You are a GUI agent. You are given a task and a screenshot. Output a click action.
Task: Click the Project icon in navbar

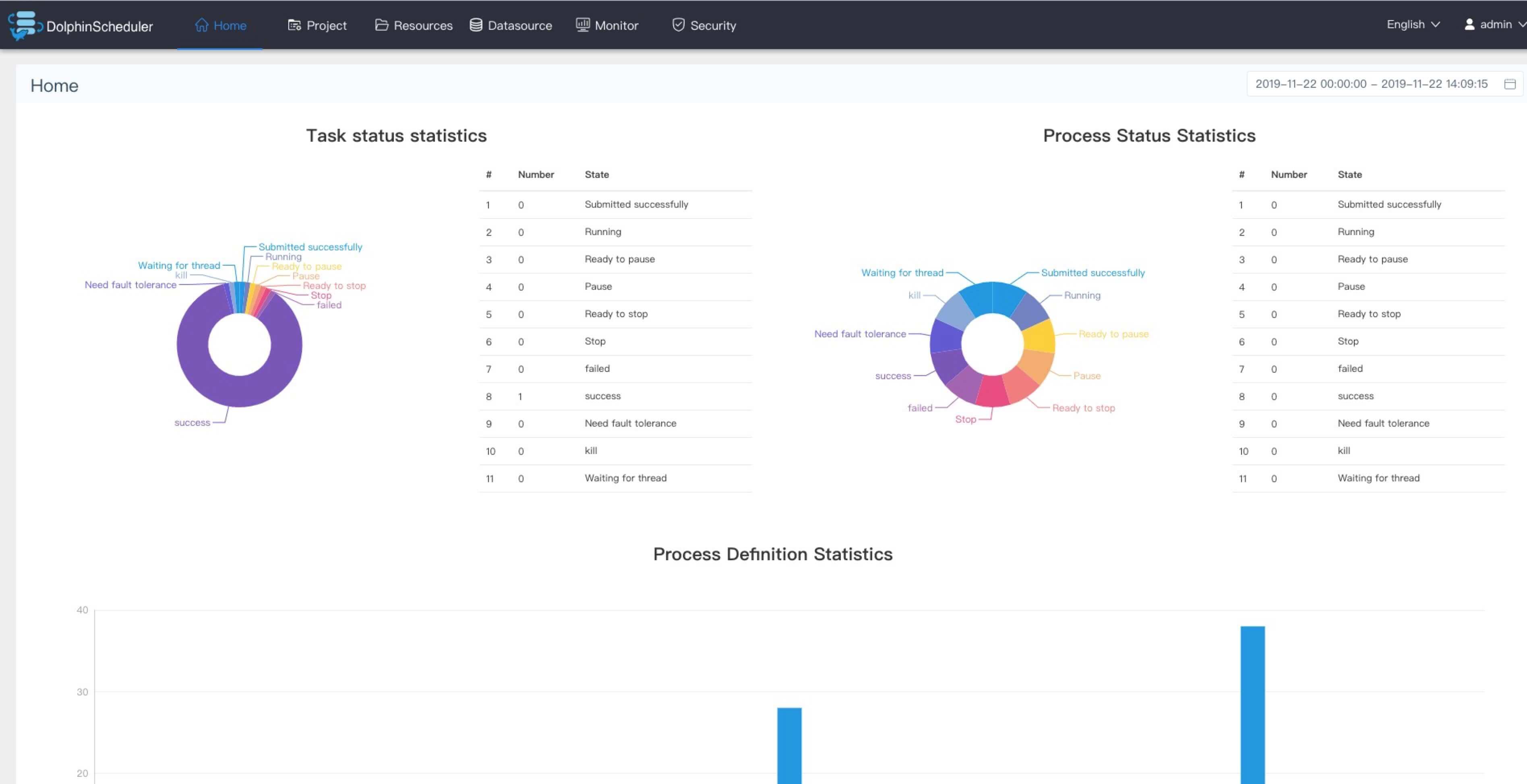pos(294,25)
